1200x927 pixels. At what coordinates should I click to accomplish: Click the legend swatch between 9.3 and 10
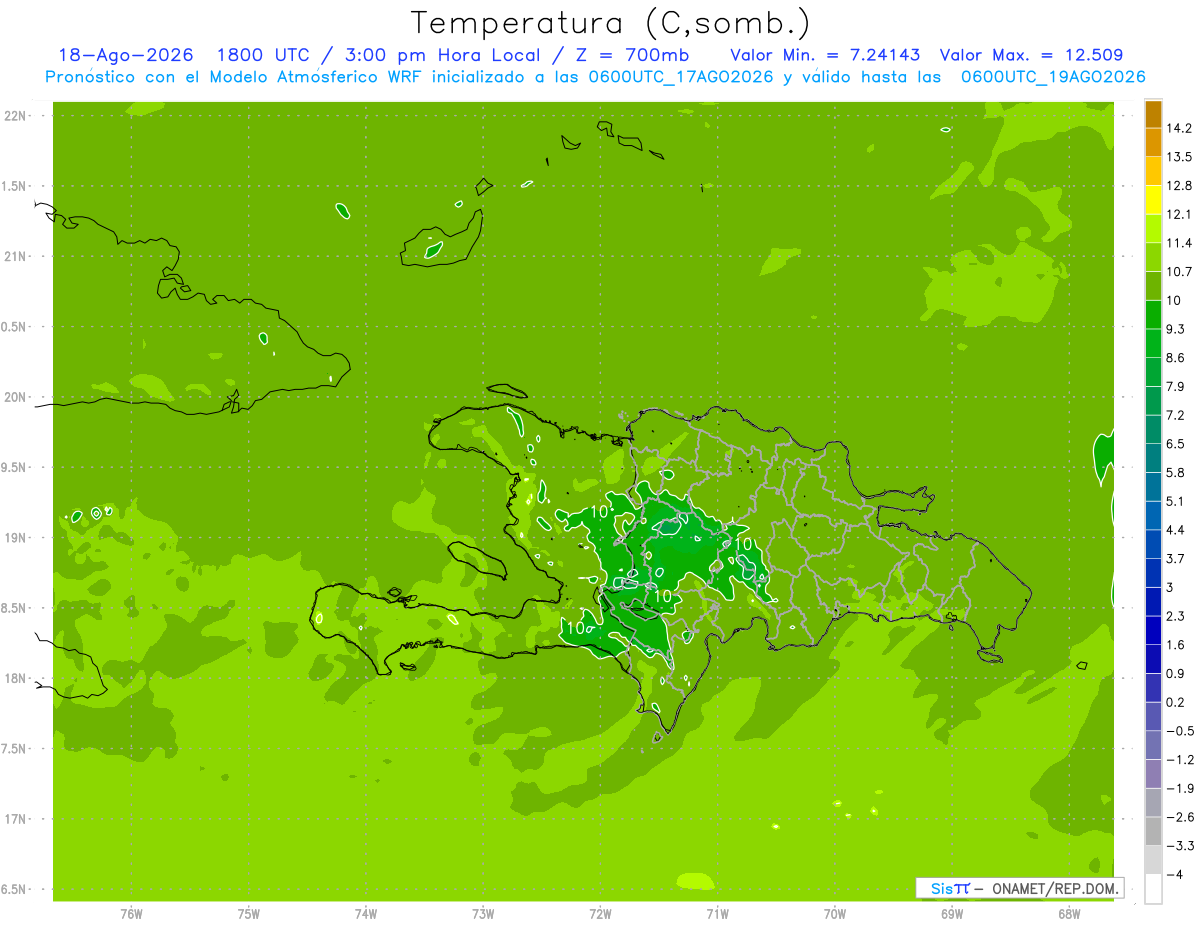pos(1152,314)
